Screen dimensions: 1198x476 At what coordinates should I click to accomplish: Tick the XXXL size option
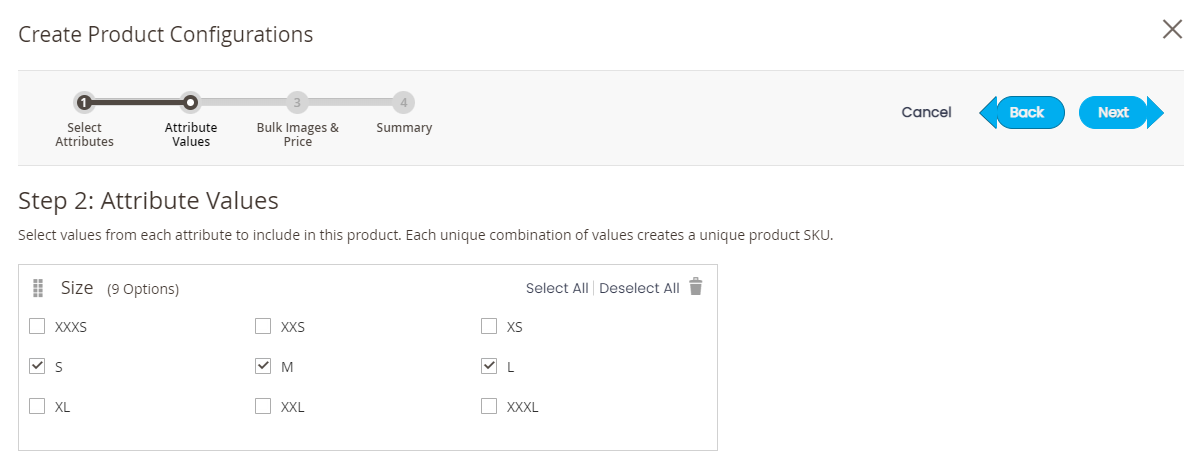(489, 406)
